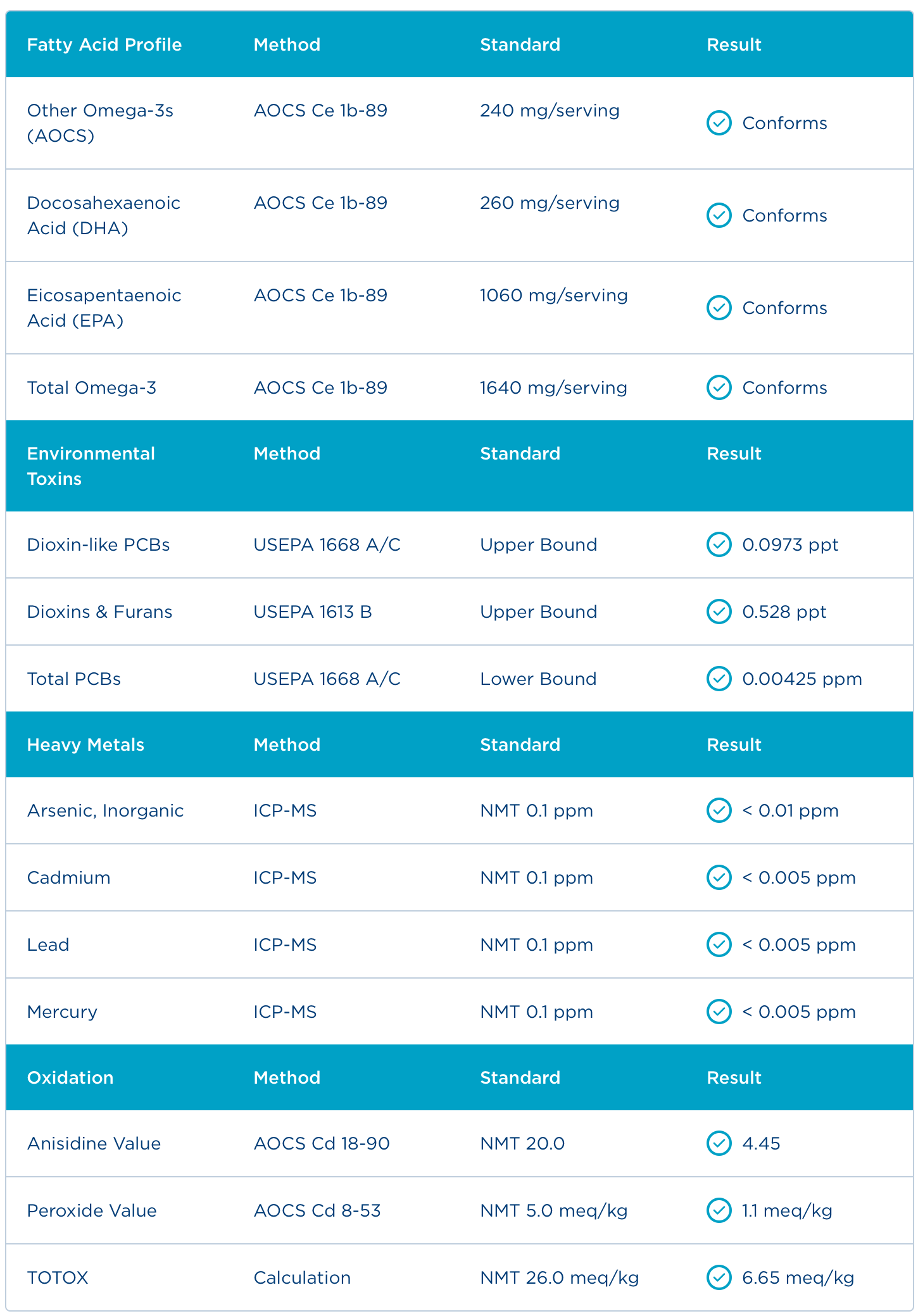Screen dimensions: 918x1316
Task: Click the Environmental Toxins section header
Action: coord(91,466)
